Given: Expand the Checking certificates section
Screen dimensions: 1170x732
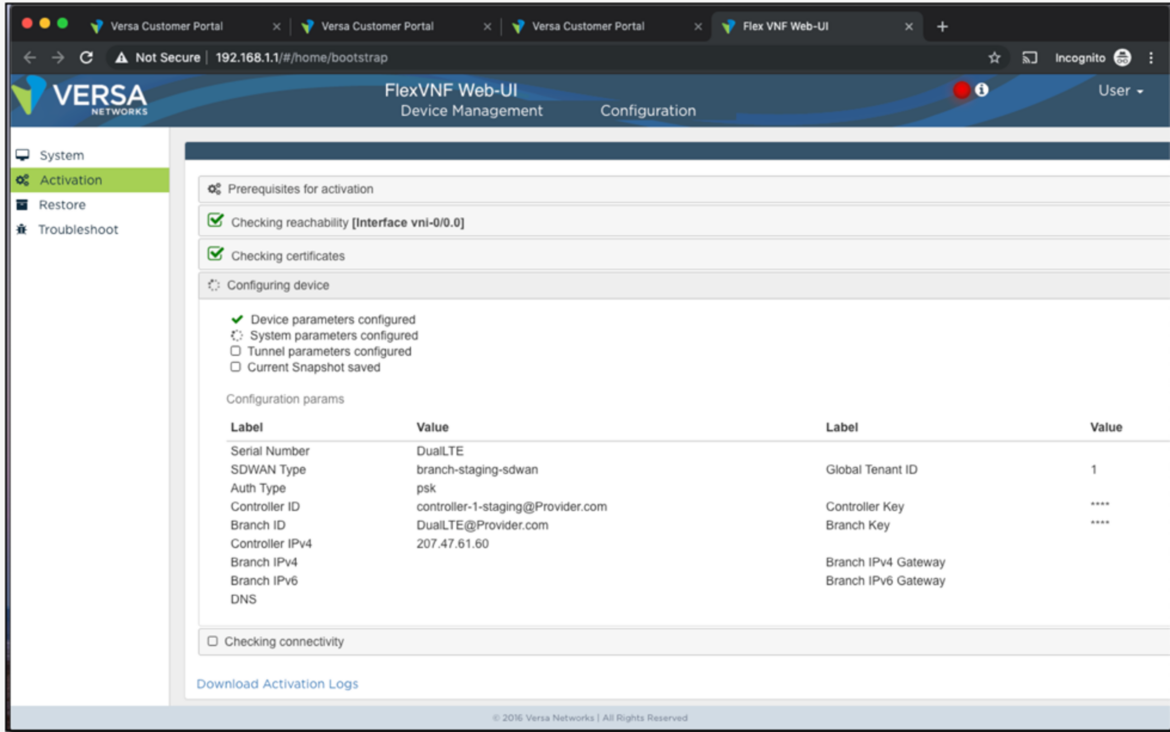Looking at the screenshot, I should tap(287, 256).
